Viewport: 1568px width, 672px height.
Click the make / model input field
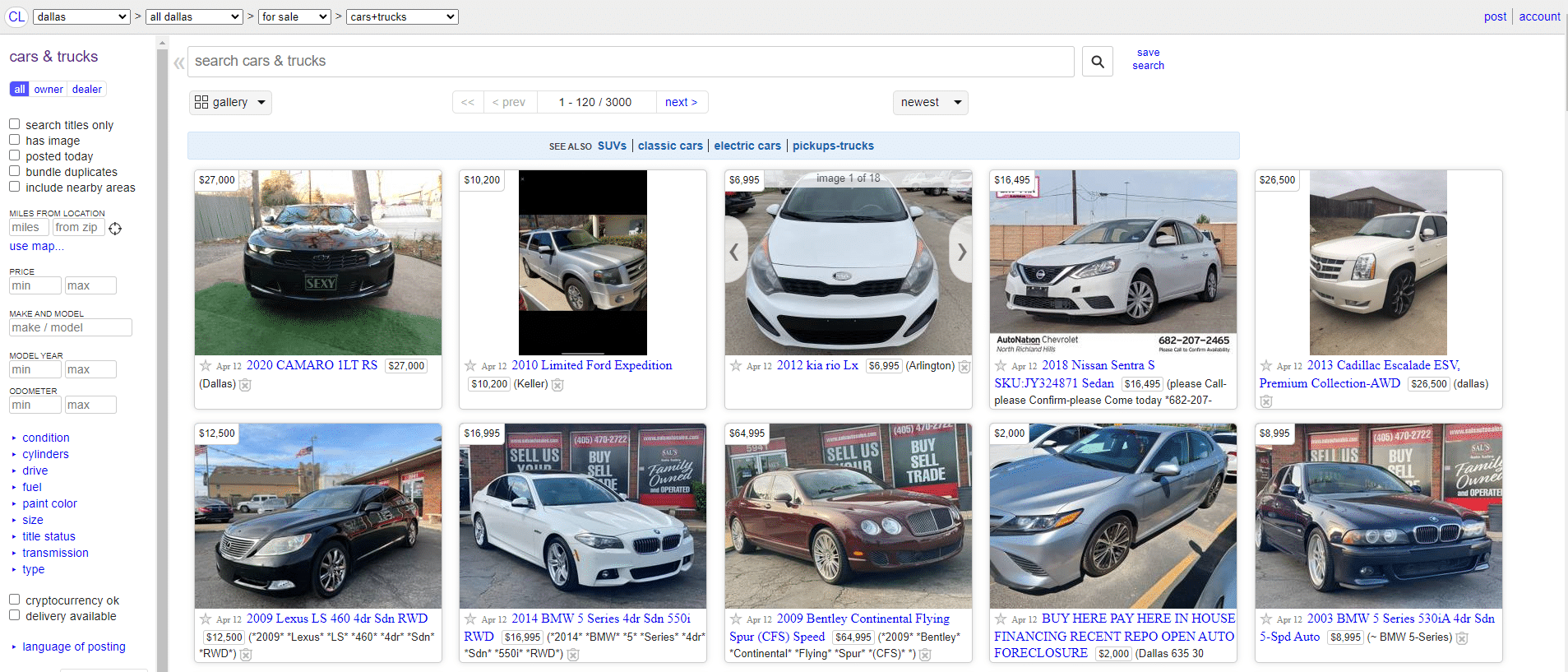click(71, 327)
